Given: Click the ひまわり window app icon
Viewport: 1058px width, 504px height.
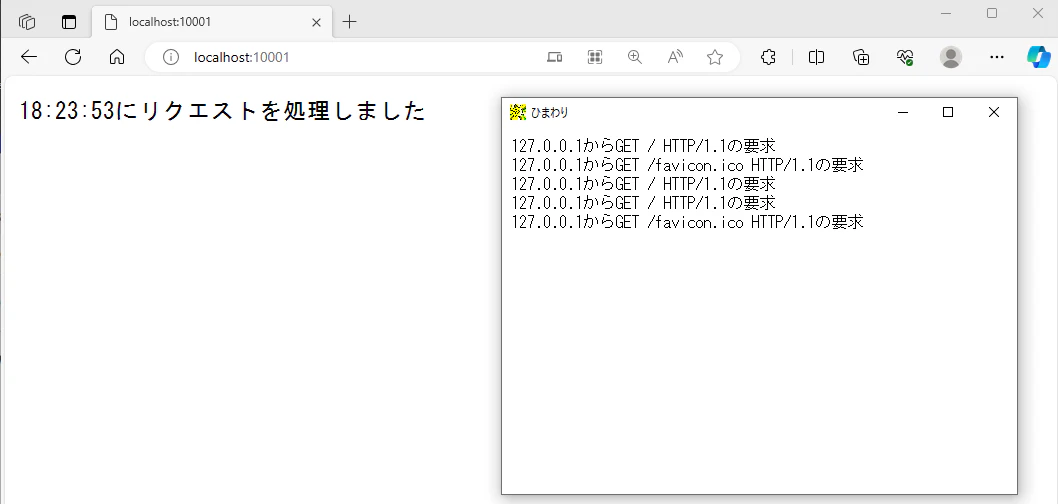Looking at the screenshot, I should 518,113.
